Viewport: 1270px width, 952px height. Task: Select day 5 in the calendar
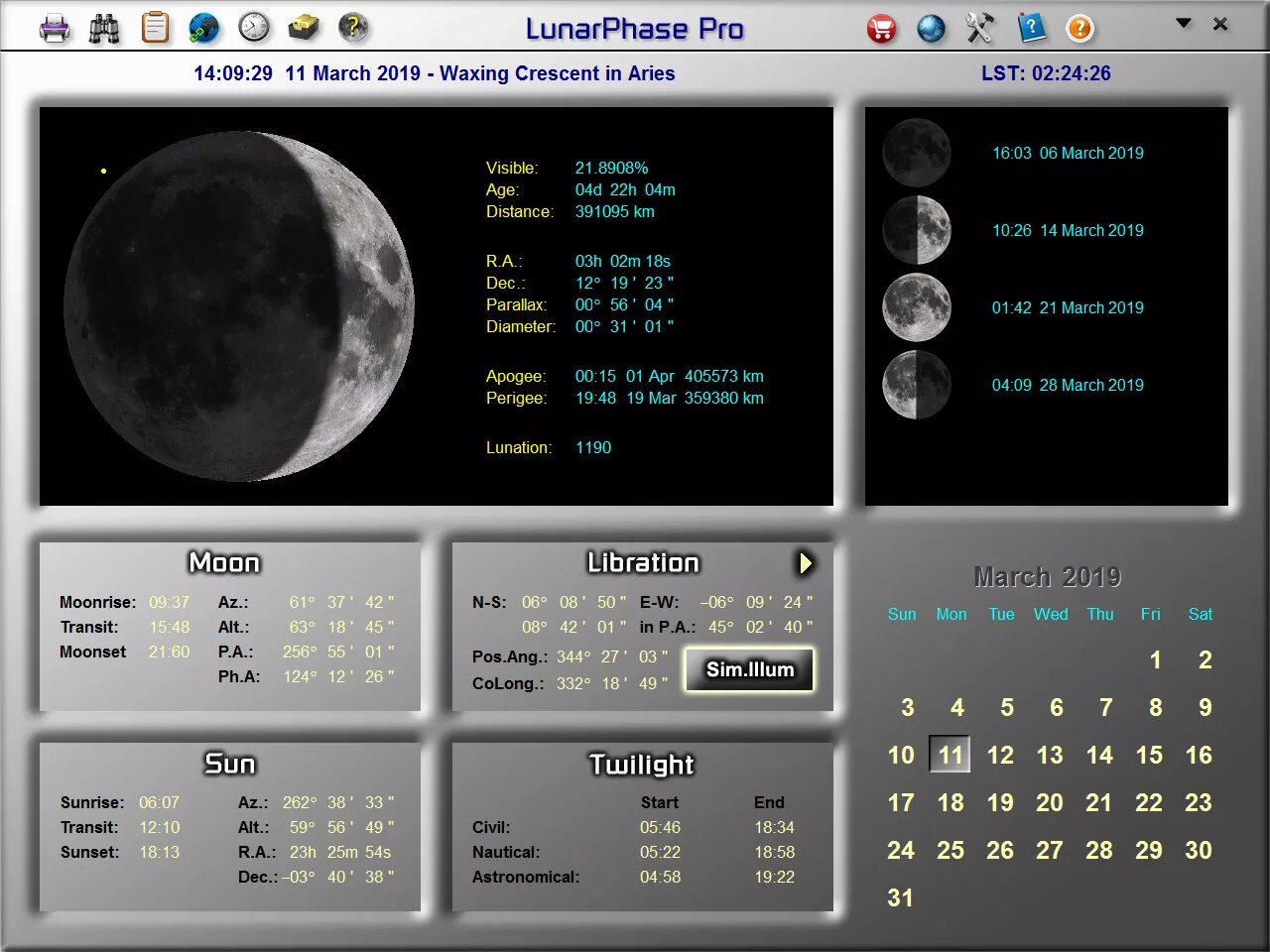click(1006, 707)
